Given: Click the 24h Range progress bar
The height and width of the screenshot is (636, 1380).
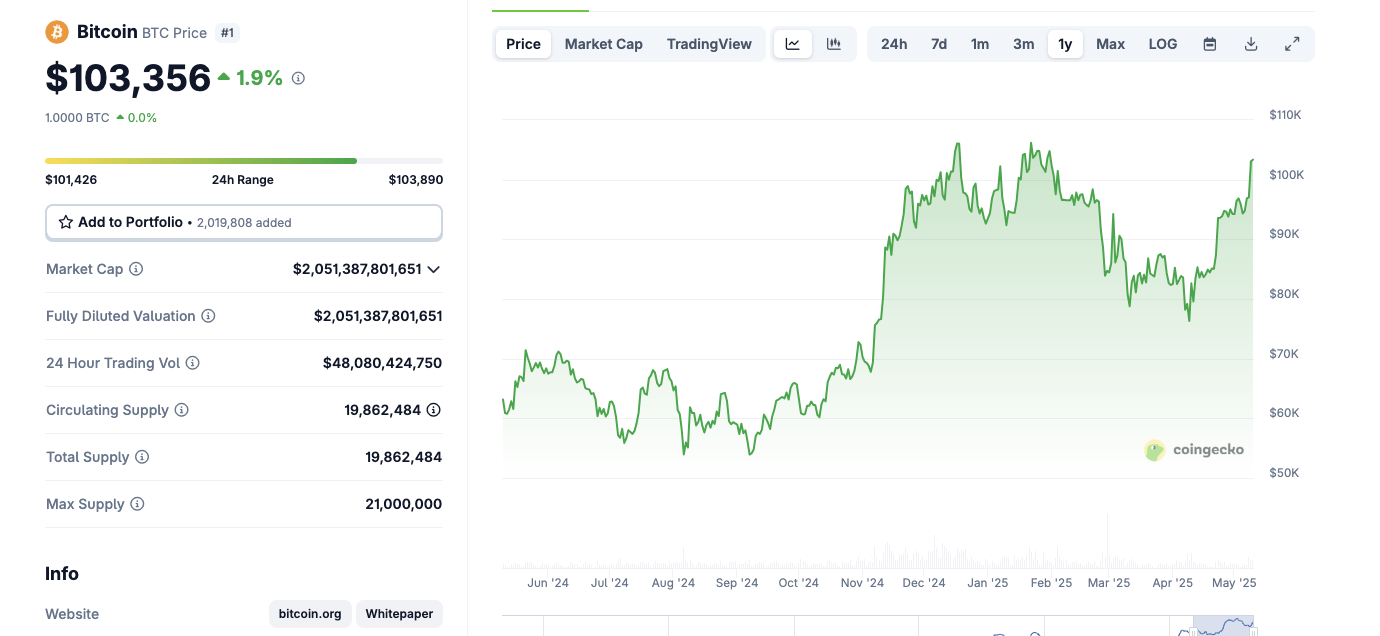Looking at the screenshot, I should (x=244, y=160).
